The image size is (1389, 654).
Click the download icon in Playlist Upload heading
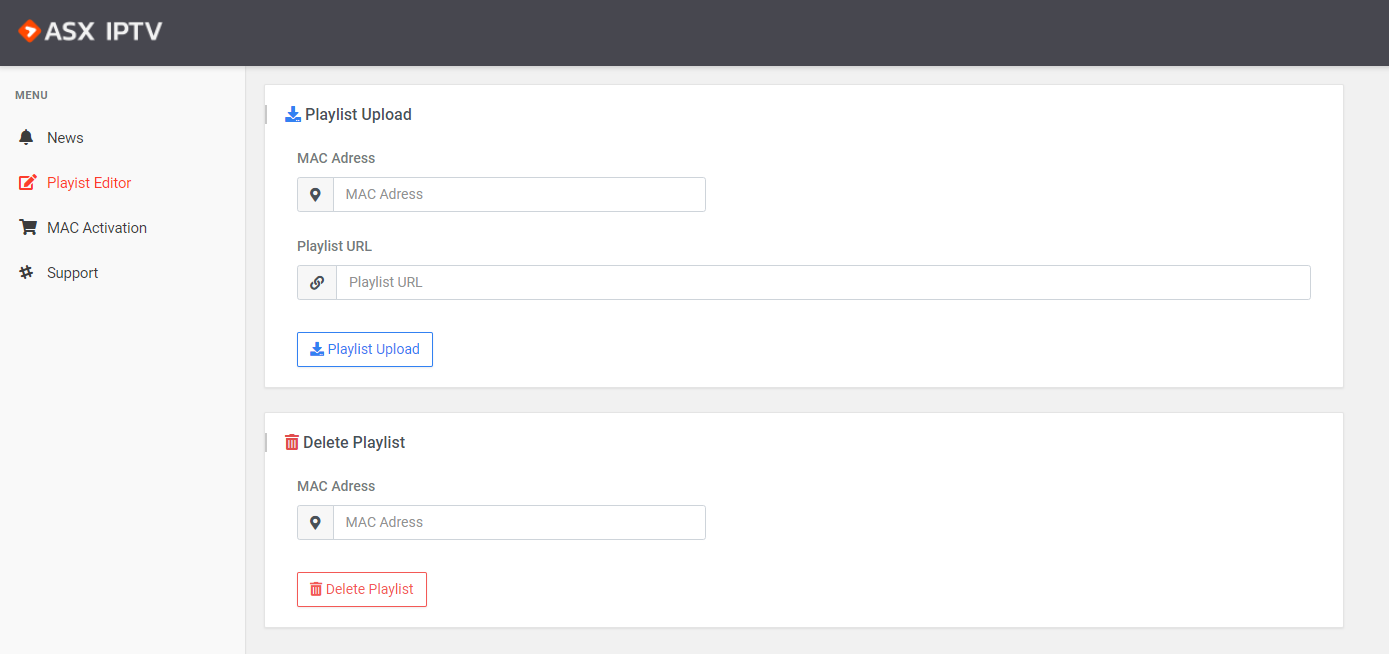coord(293,114)
